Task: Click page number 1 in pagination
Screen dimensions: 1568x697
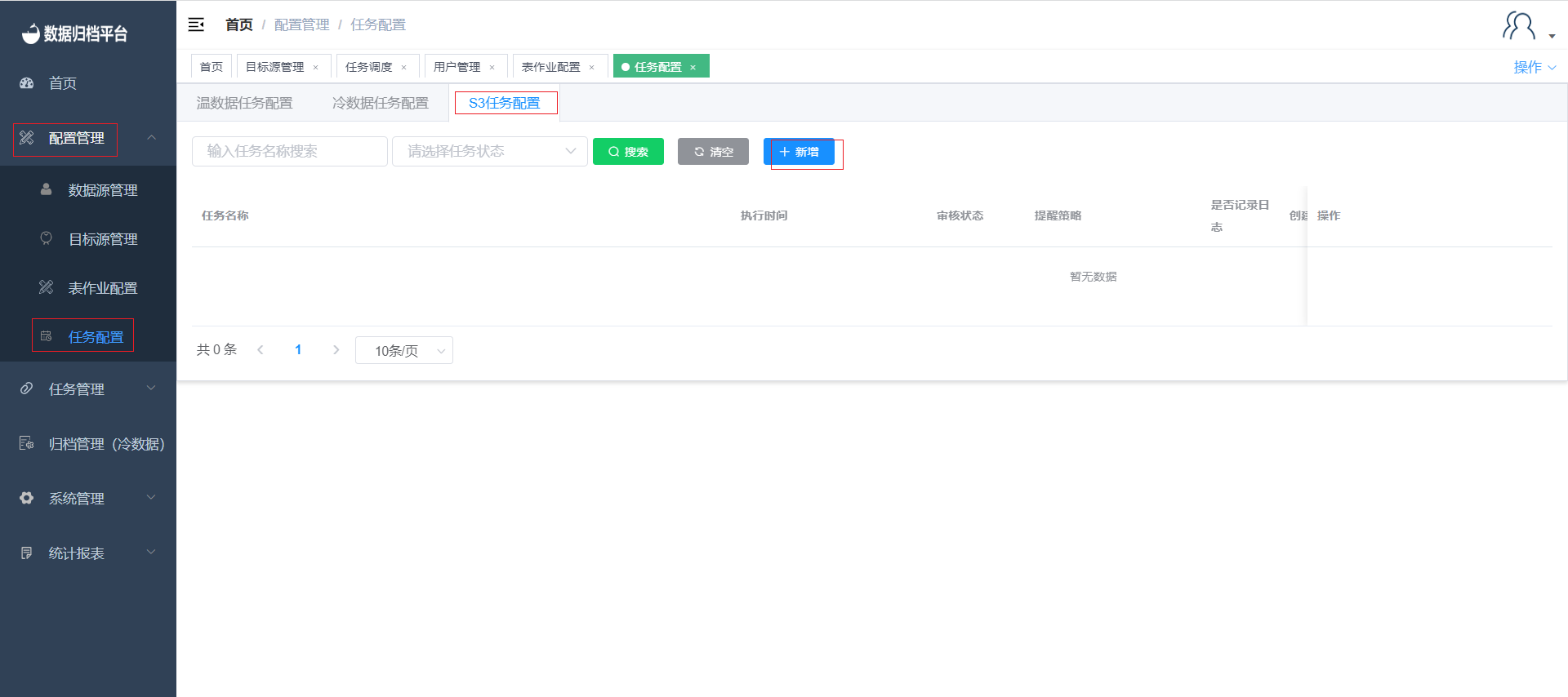Action: coord(298,349)
